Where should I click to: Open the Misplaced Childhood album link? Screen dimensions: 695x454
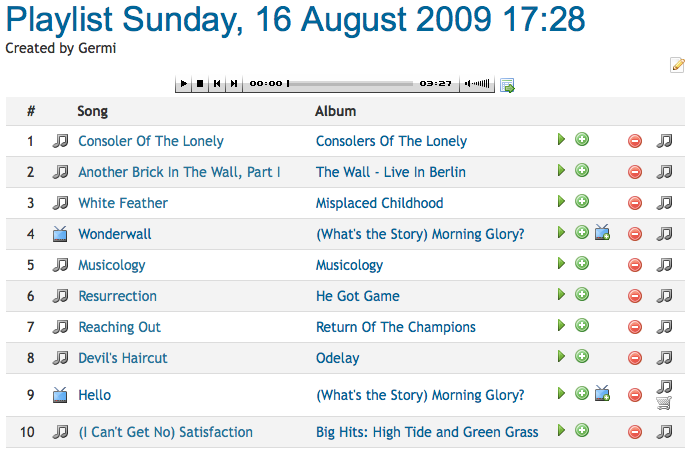[379, 203]
